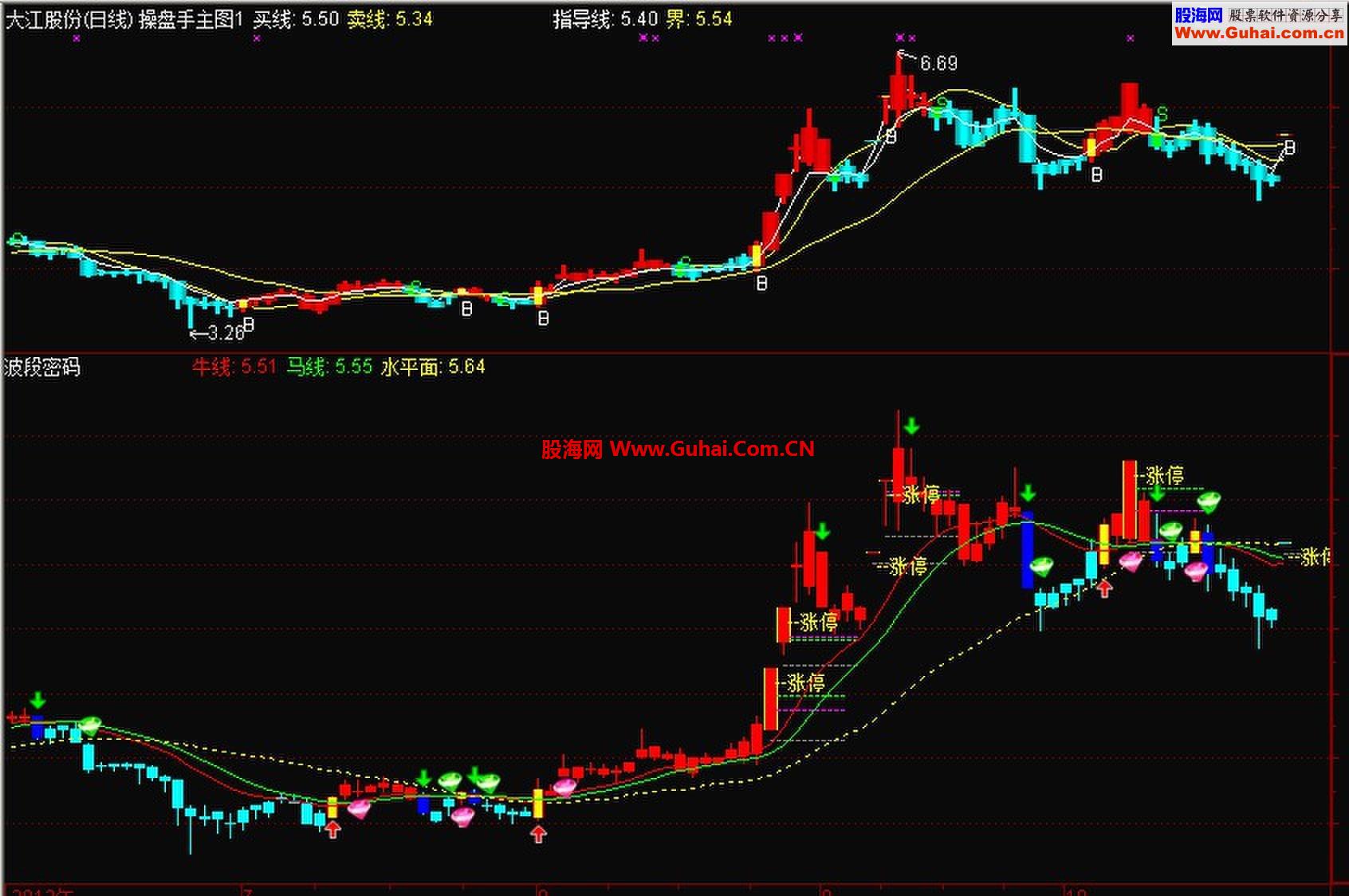
Task: Click the 指导线: 5.40 indicator value
Action: pyautogui.click(x=605, y=19)
